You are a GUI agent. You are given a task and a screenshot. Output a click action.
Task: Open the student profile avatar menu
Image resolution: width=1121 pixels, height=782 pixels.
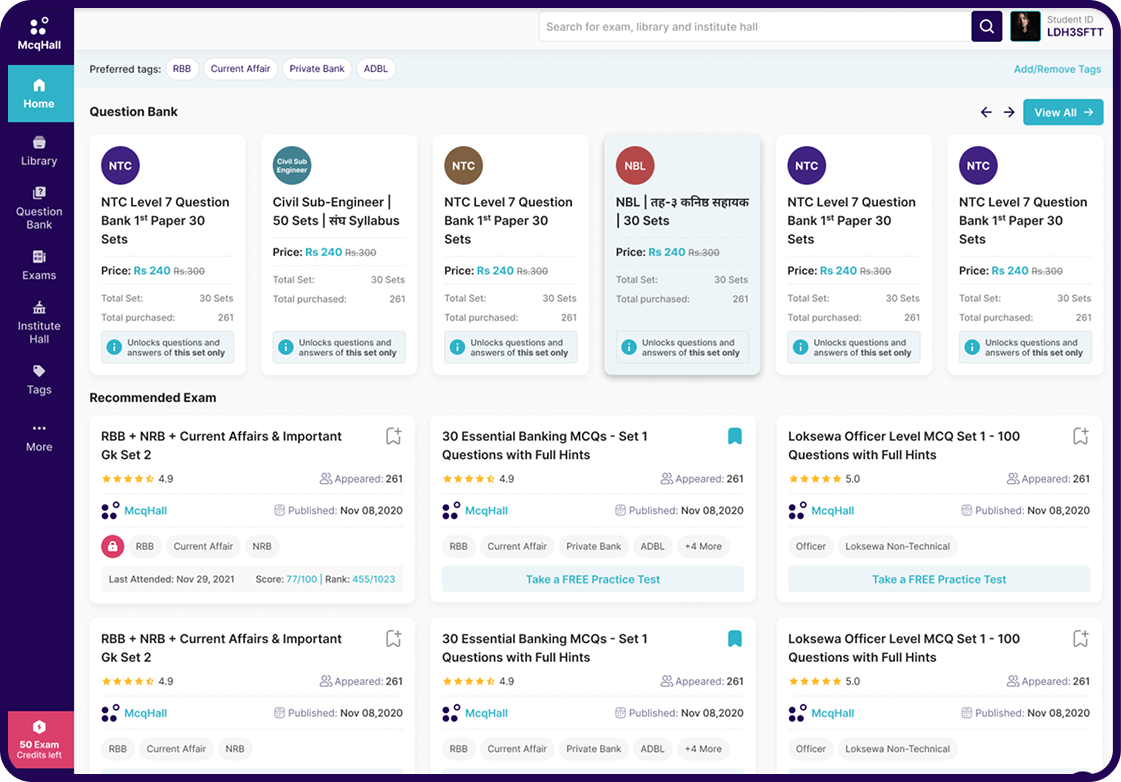[1025, 27]
